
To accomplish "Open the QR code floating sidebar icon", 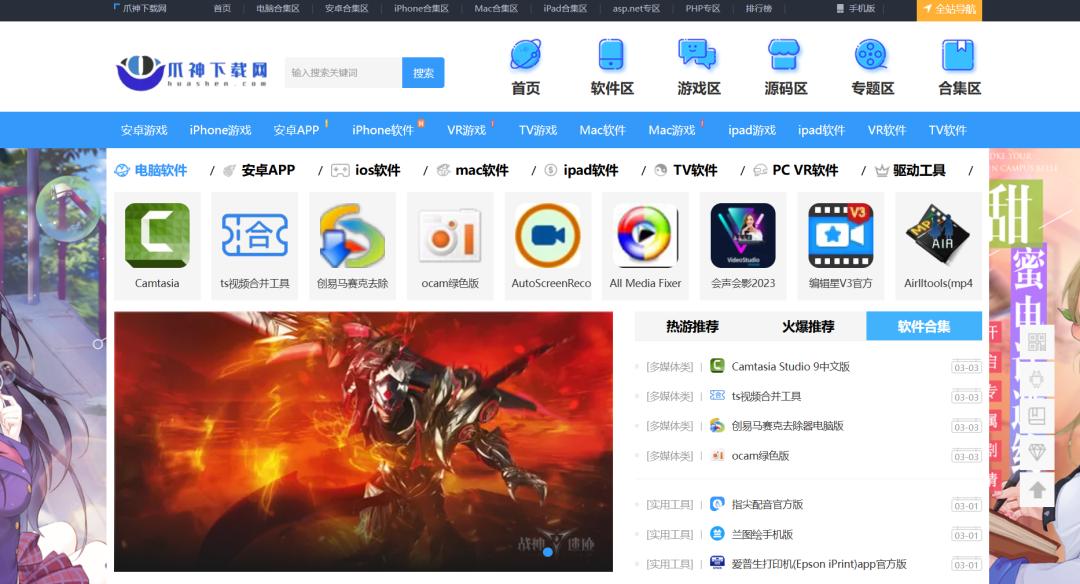I will pyautogui.click(x=1037, y=343).
